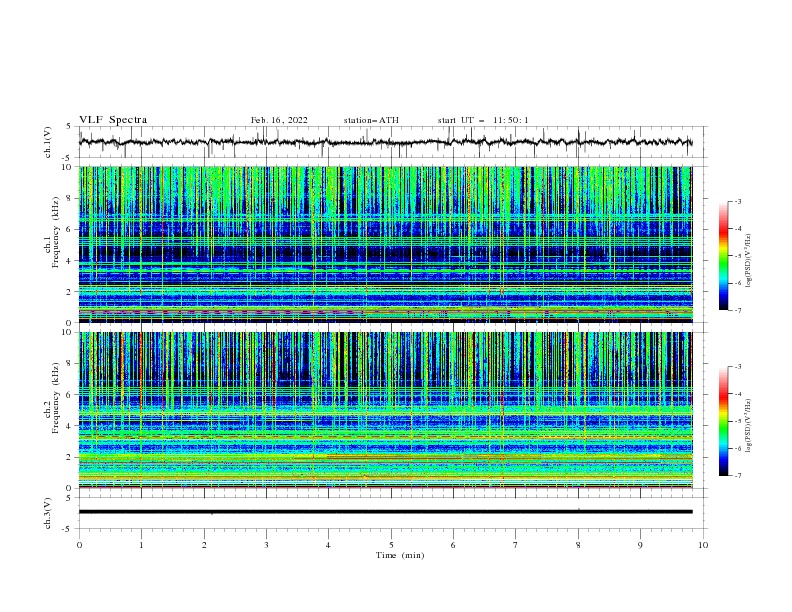Click the "Time (min)" x-axis label
This screenshot has width=792, height=612.
[x=400, y=555]
